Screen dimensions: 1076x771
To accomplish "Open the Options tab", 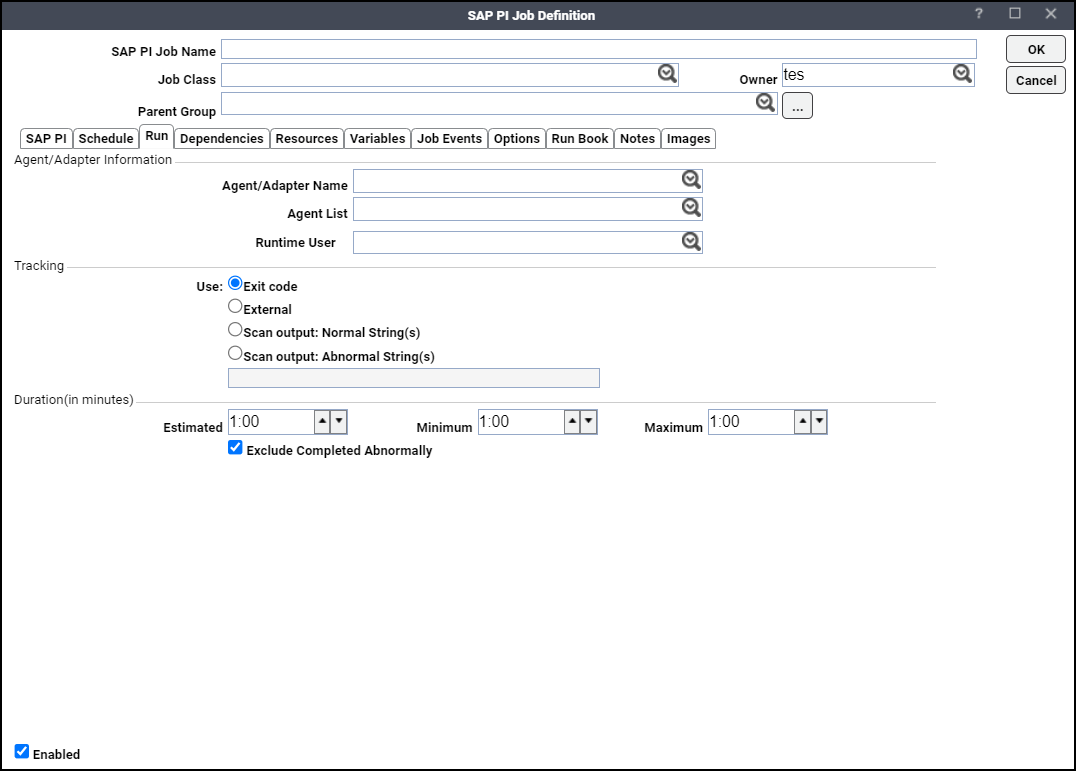I will (x=517, y=139).
